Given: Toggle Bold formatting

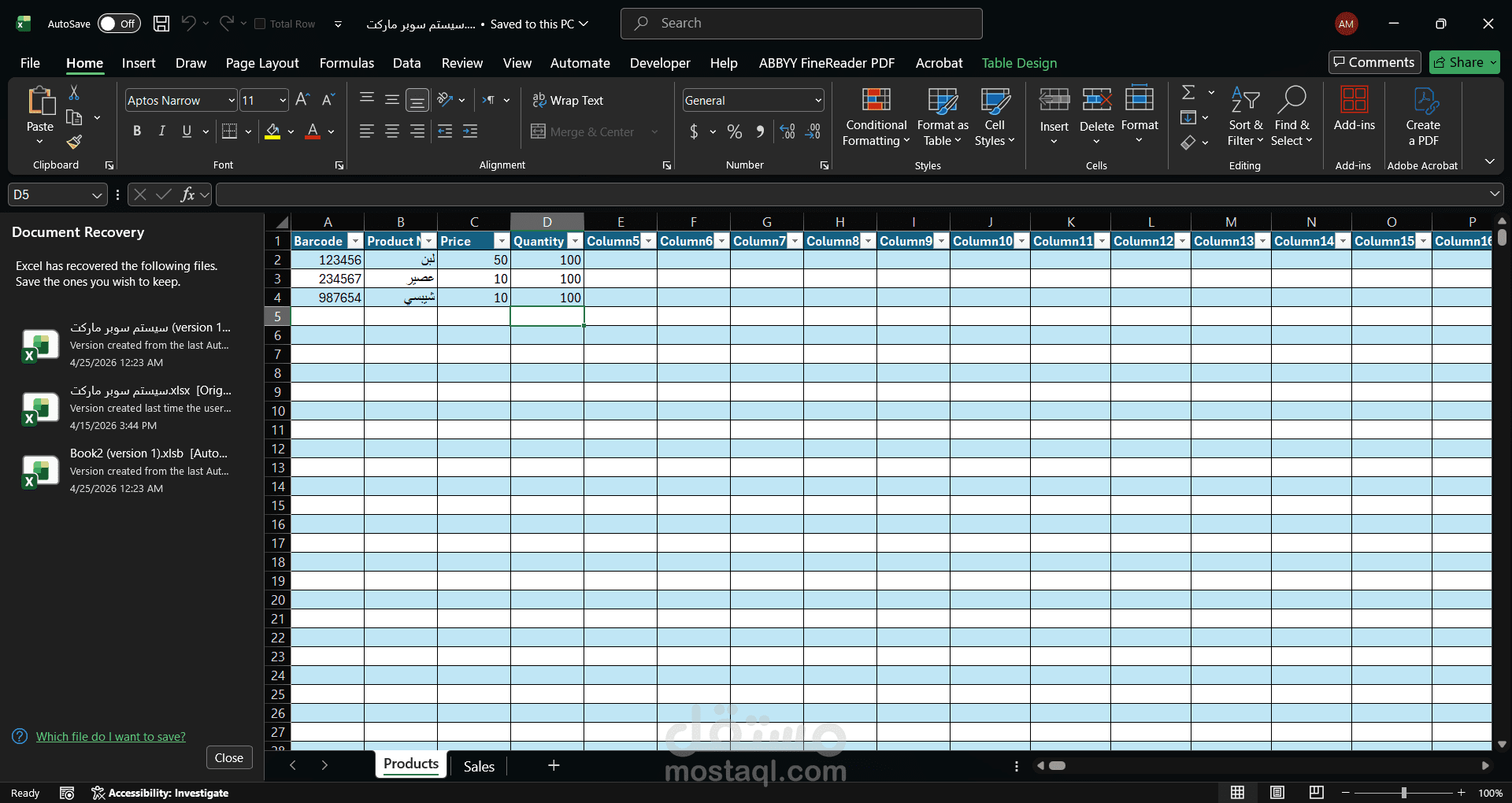Looking at the screenshot, I should [x=137, y=131].
